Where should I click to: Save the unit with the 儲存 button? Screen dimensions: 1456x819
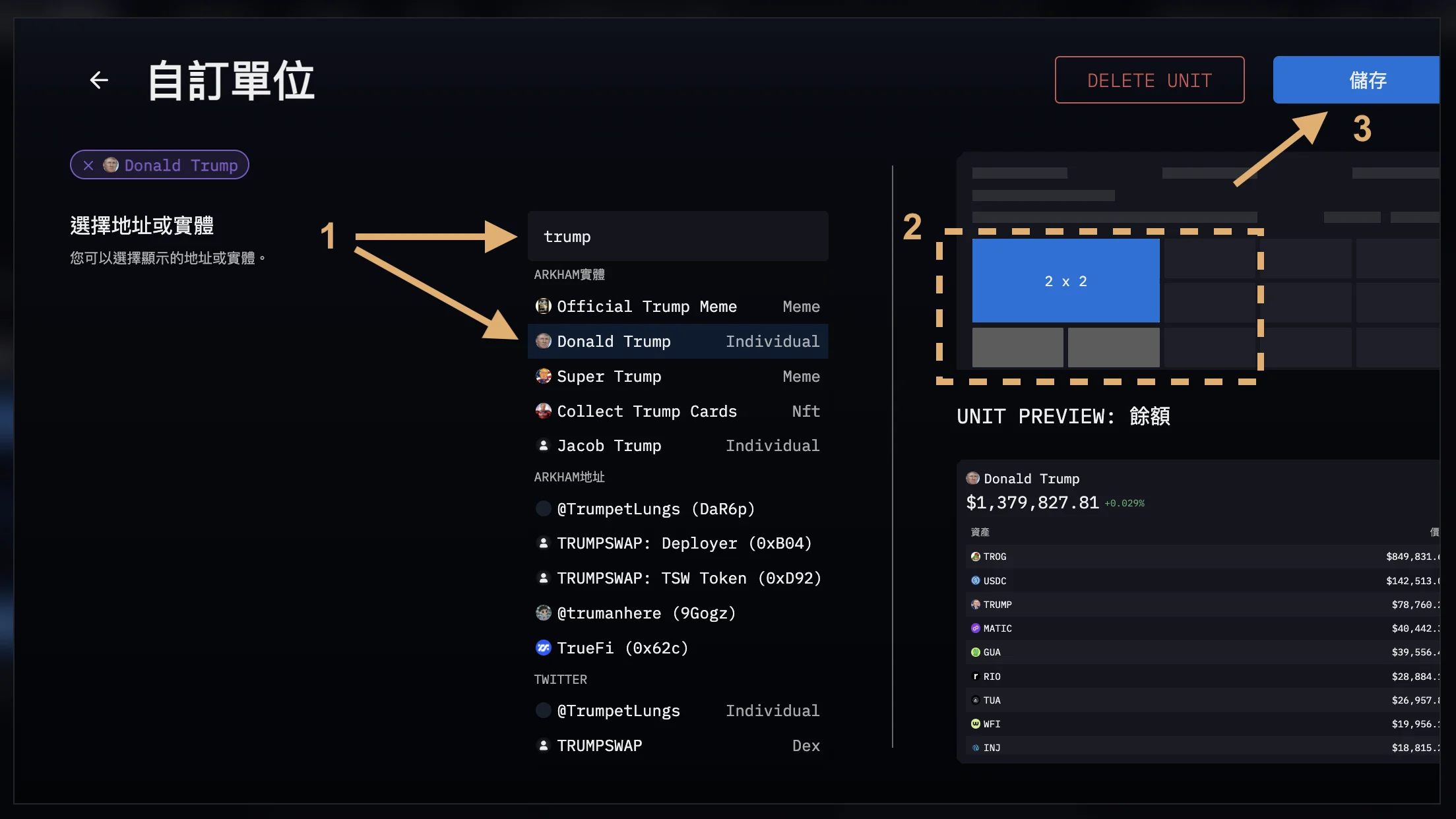[x=1356, y=80]
